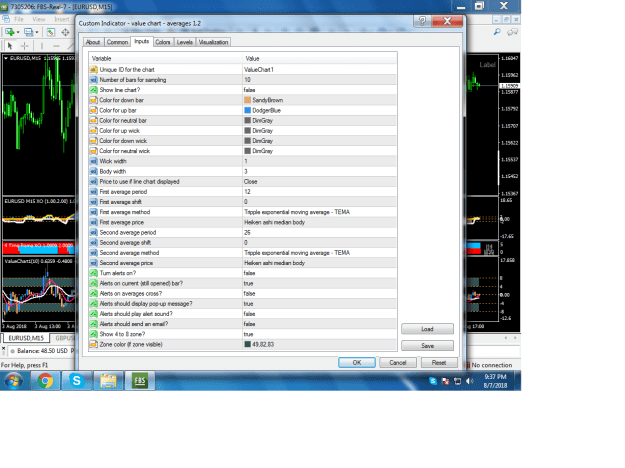Click the Reset button
This screenshot has height=468, width=625.
(x=439, y=362)
